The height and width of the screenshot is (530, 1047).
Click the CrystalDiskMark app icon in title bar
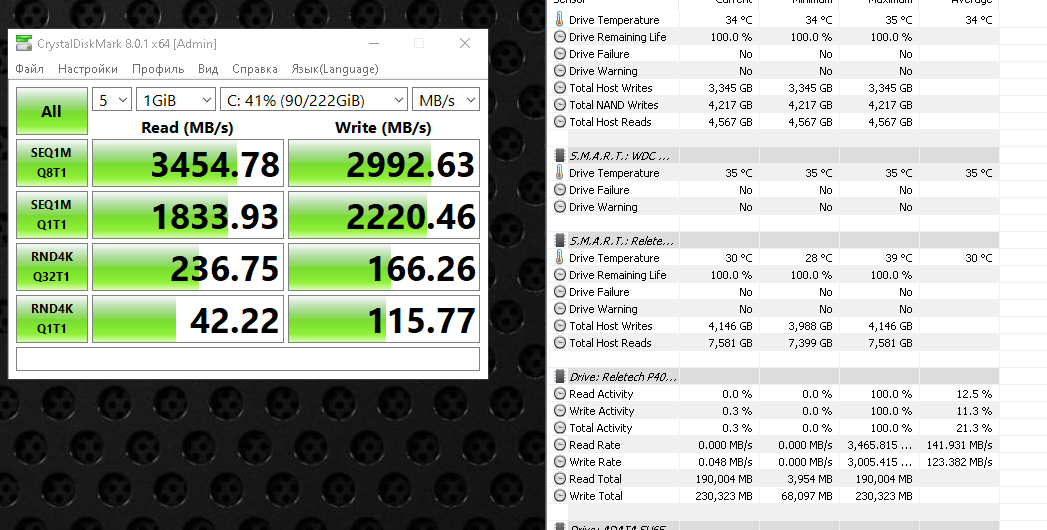tap(24, 44)
